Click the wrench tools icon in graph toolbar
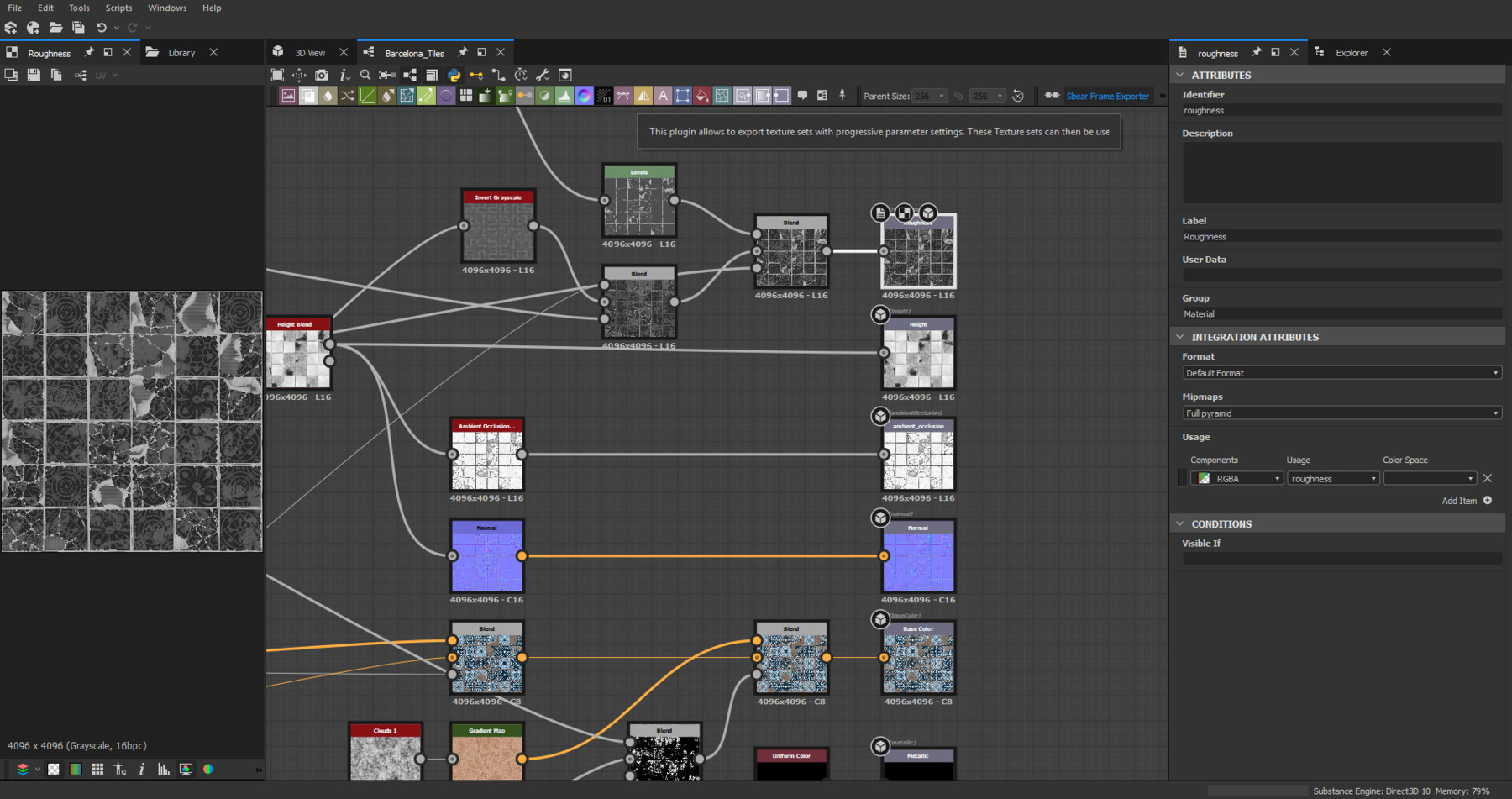1512x799 pixels. pos(543,76)
